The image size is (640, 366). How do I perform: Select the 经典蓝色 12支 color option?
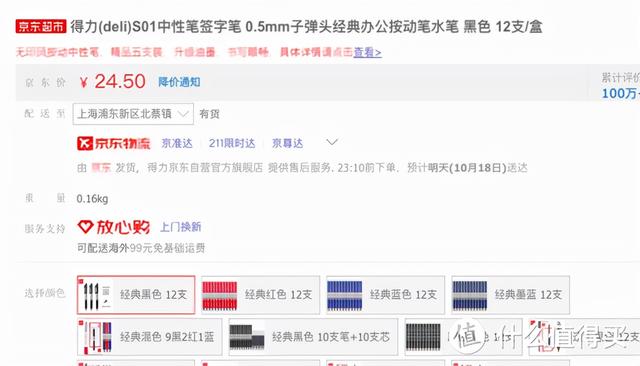click(x=385, y=295)
